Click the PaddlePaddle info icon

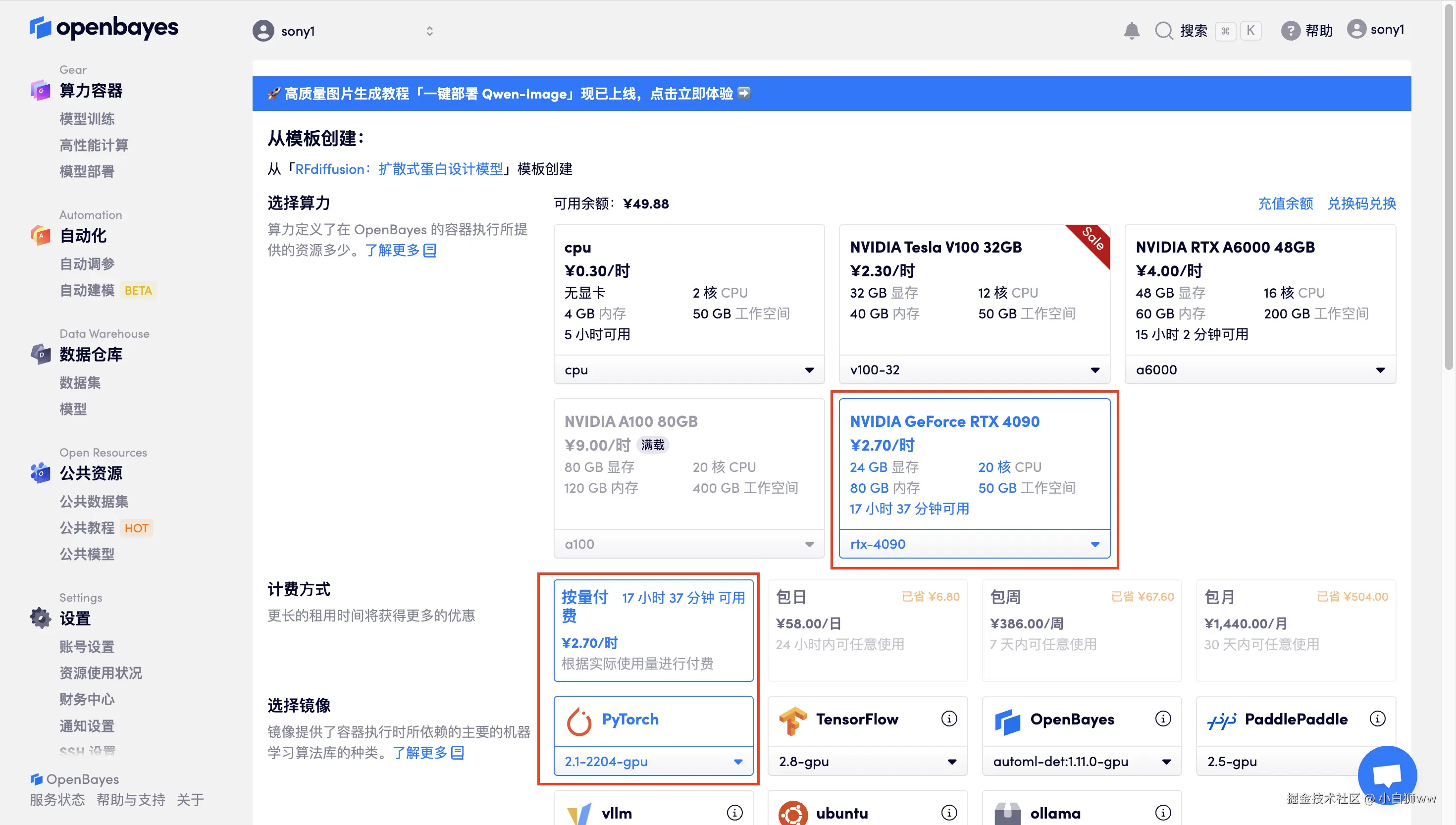coord(1377,719)
